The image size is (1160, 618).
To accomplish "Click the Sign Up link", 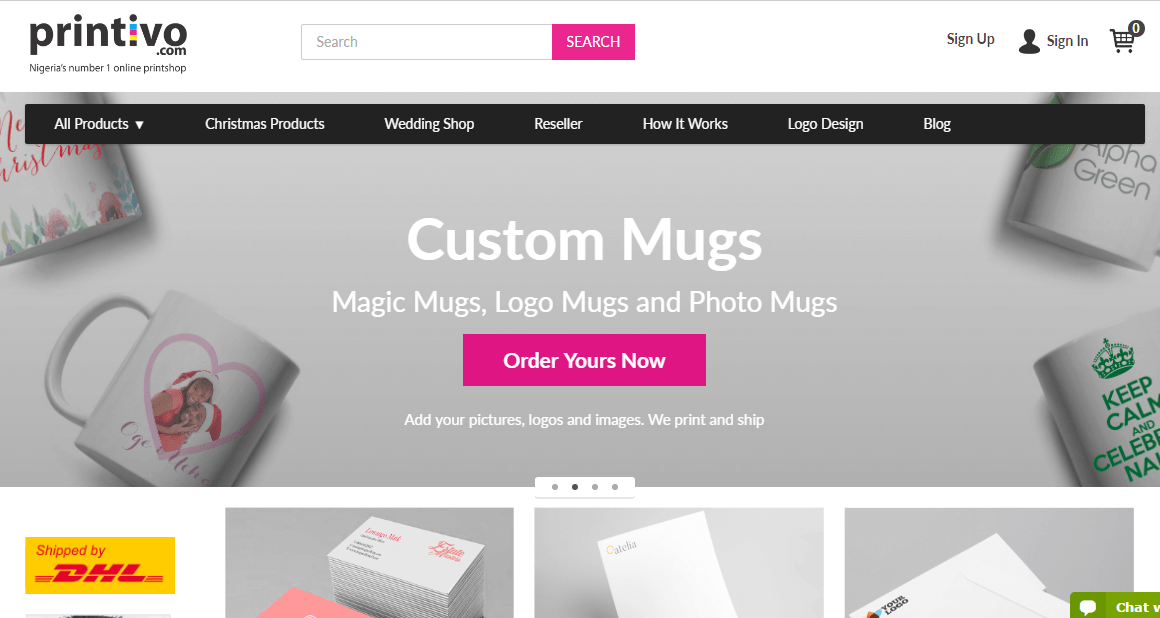I will click(x=971, y=39).
